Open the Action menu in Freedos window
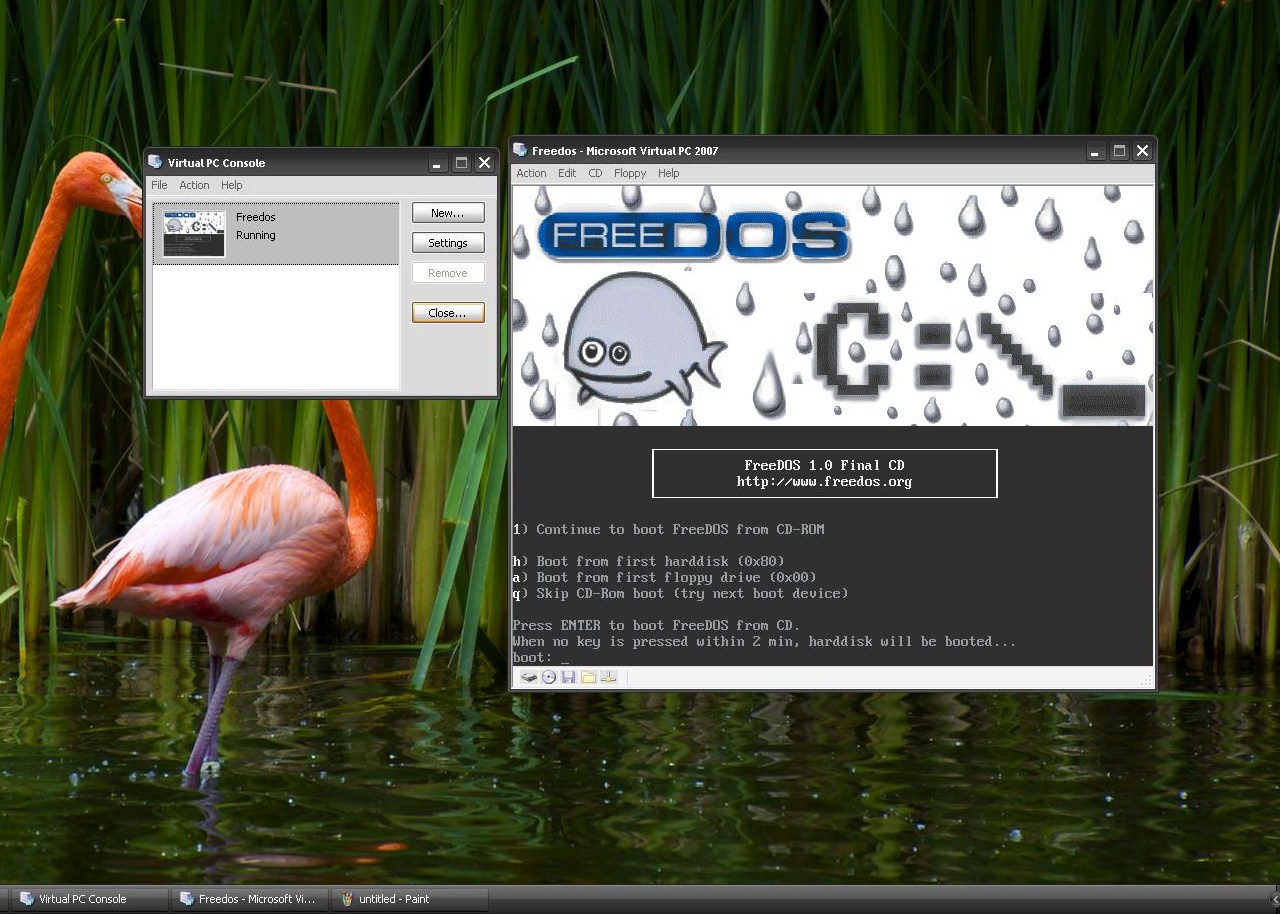1280x914 pixels. (x=531, y=173)
